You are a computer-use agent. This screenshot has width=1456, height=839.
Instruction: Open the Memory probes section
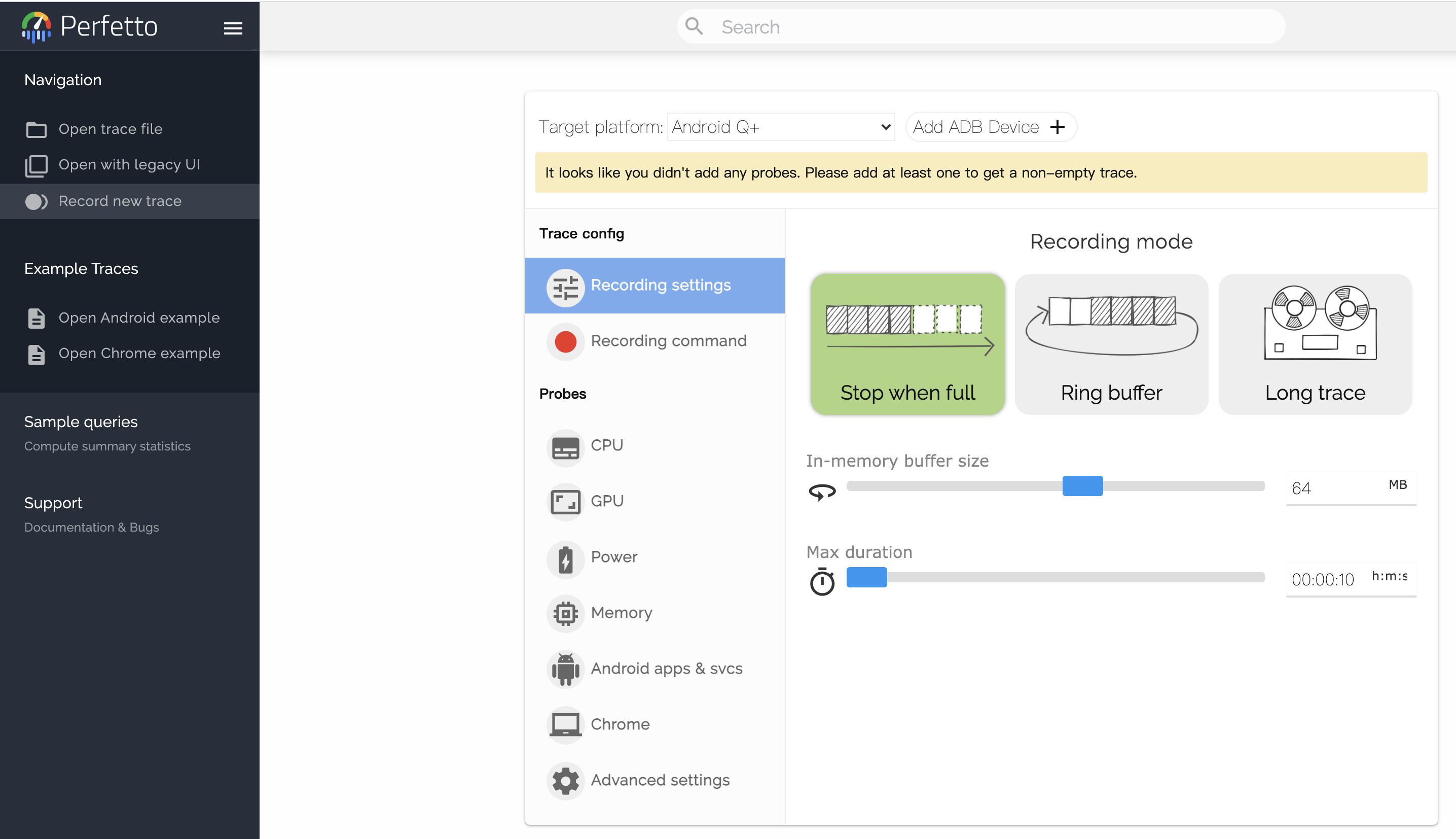pos(654,614)
